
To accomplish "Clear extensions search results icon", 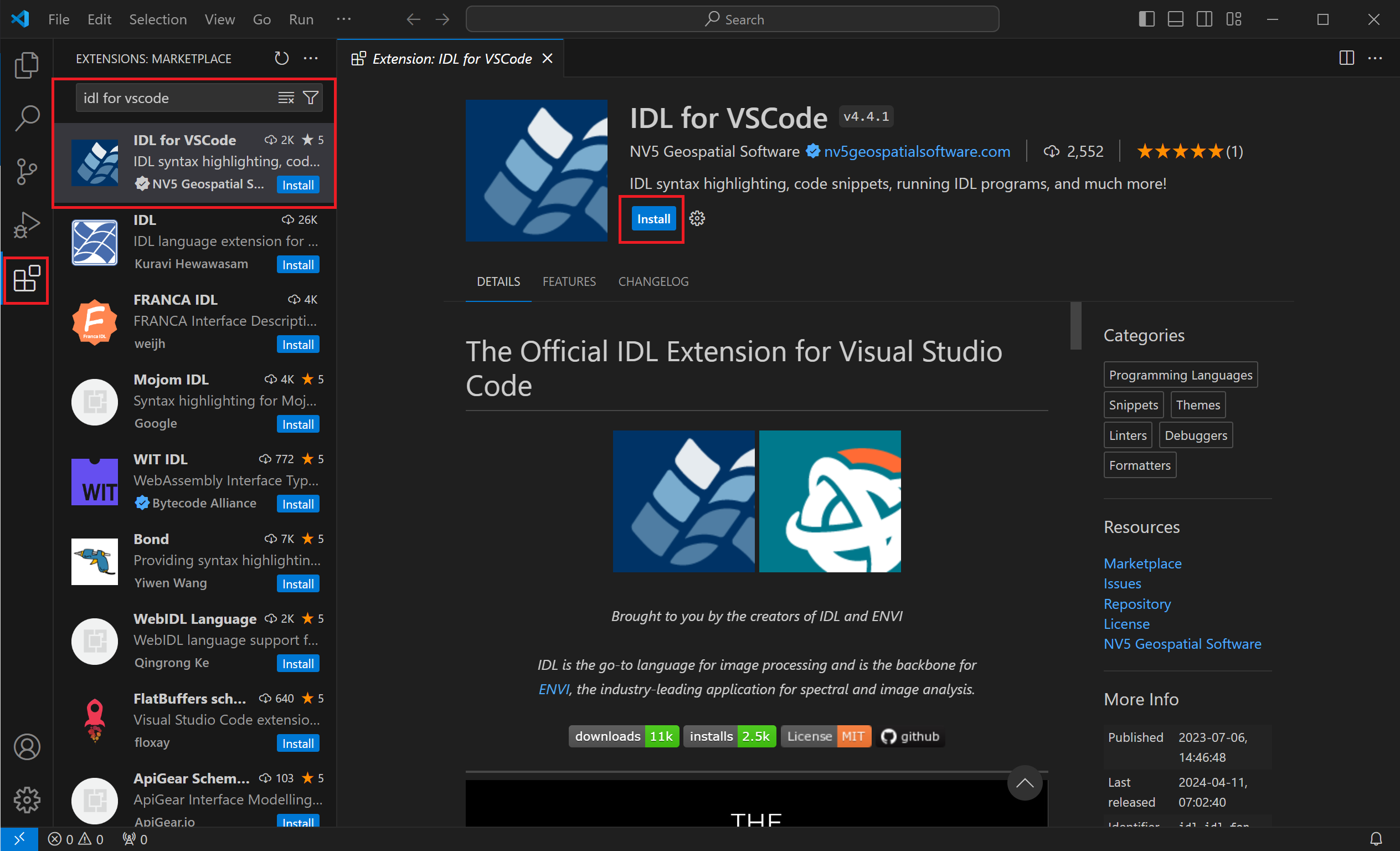I will click(286, 98).
